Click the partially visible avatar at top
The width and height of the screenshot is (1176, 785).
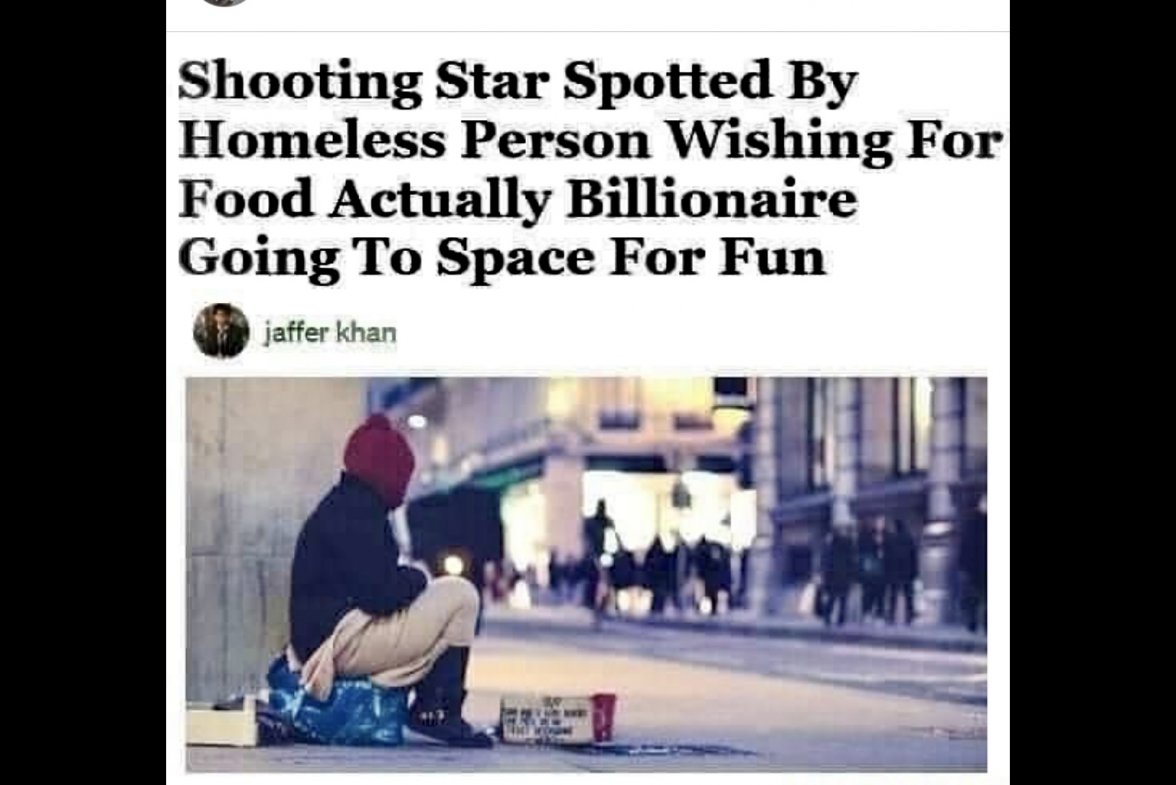click(x=225, y=2)
